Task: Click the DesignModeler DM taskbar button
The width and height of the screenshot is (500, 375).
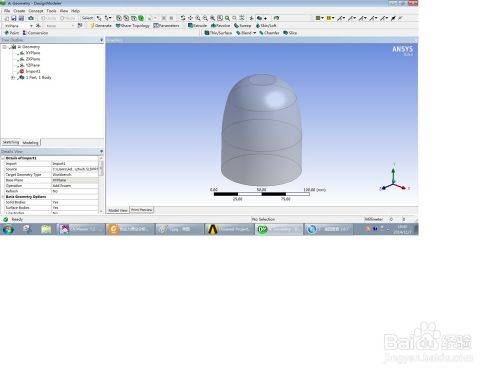Action: [x=279, y=229]
